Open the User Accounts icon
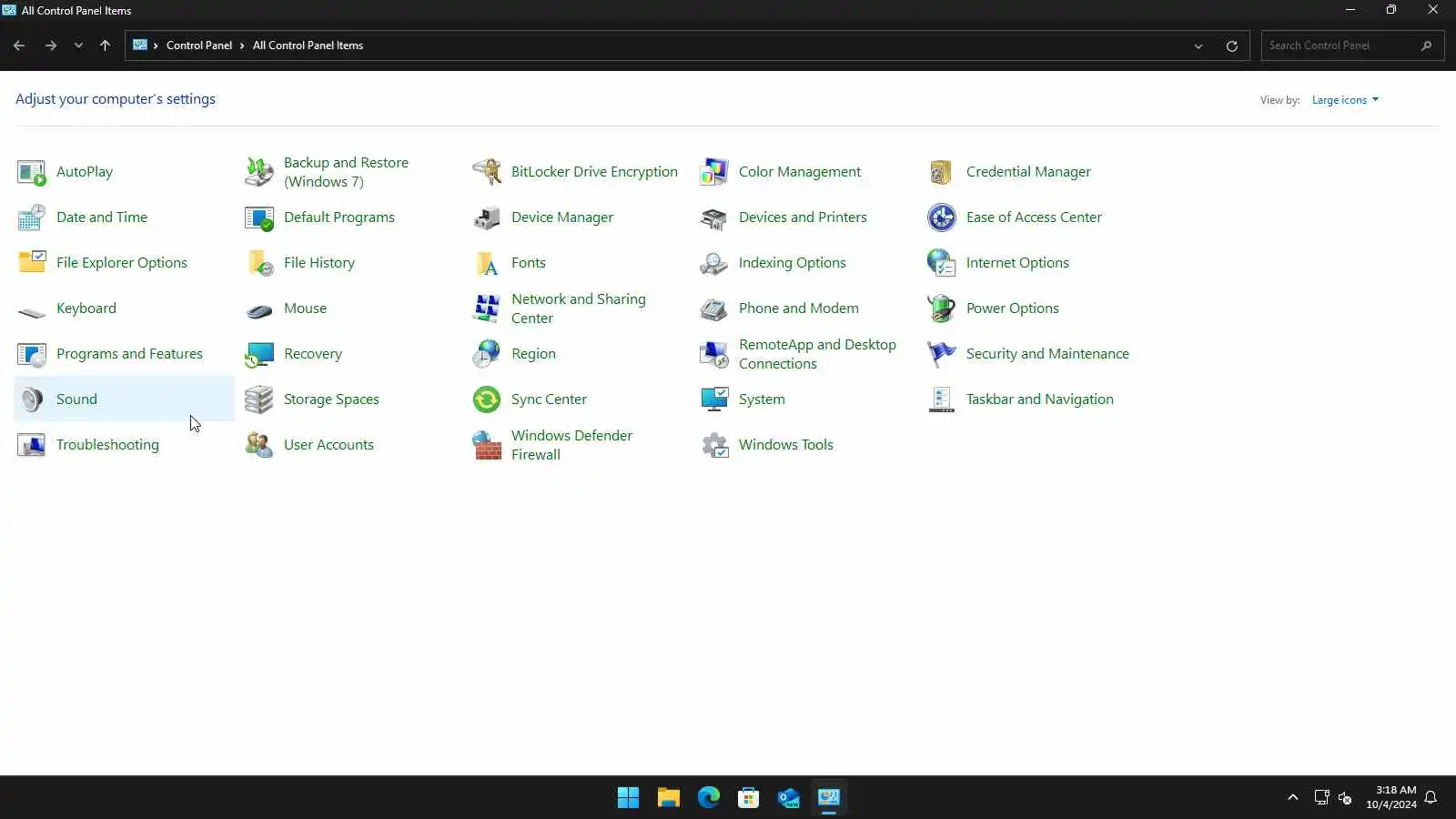Image resolution: width=1456 pixels, height=819 pixels. click(x=259, y=445)
